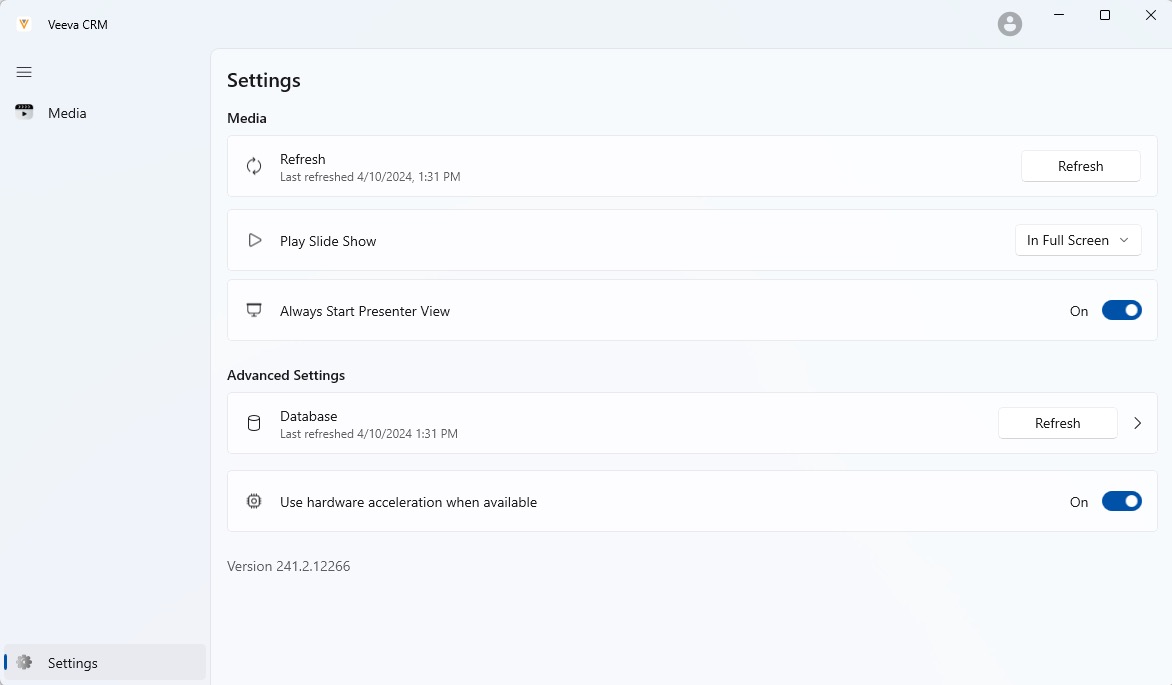
Task: Open the user account profile icon
Action: (1010, 24)
